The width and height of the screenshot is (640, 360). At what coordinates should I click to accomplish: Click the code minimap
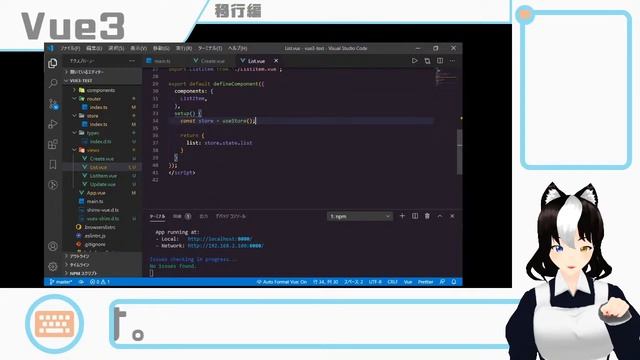click(446, 77)
